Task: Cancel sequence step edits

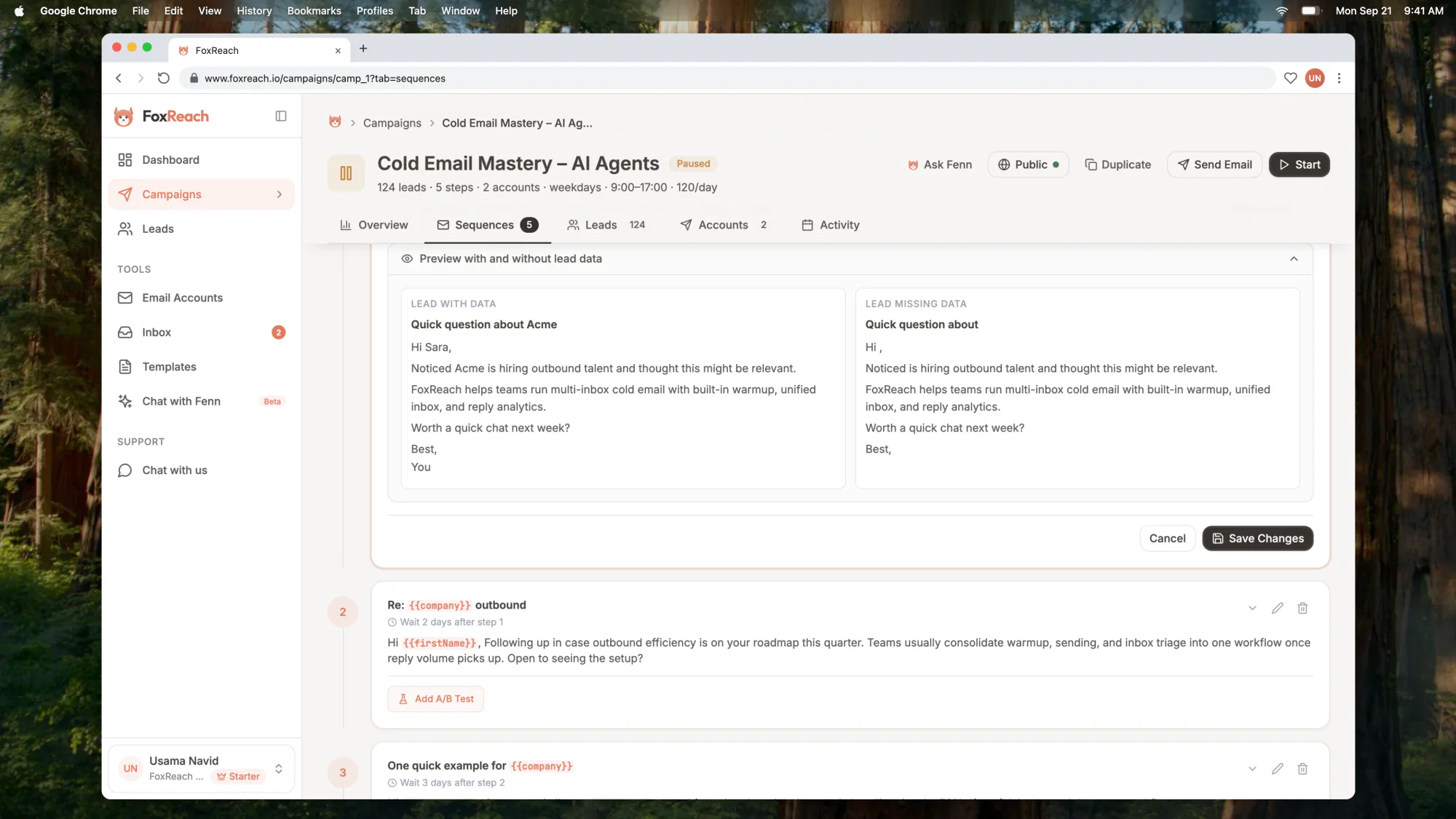Action: tap(1167, 539)
